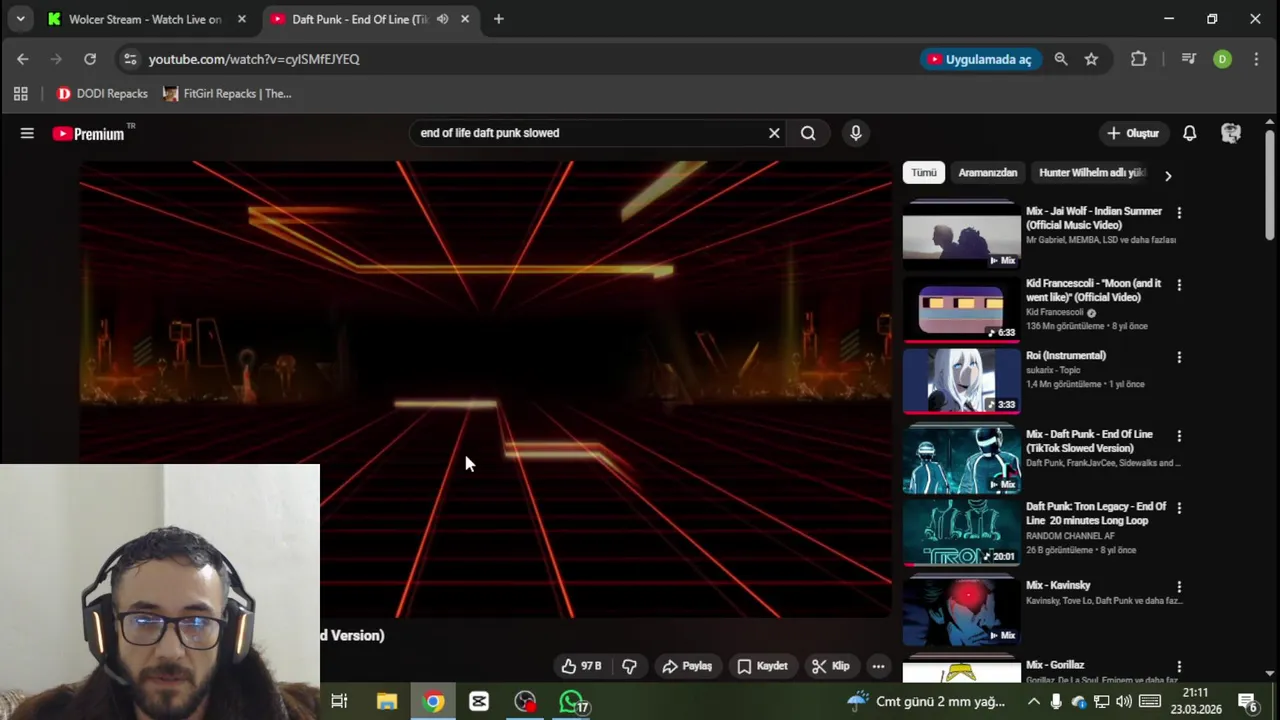Select the Tümü filter chip
This screenshot has width=1280, height=720.
924,173
